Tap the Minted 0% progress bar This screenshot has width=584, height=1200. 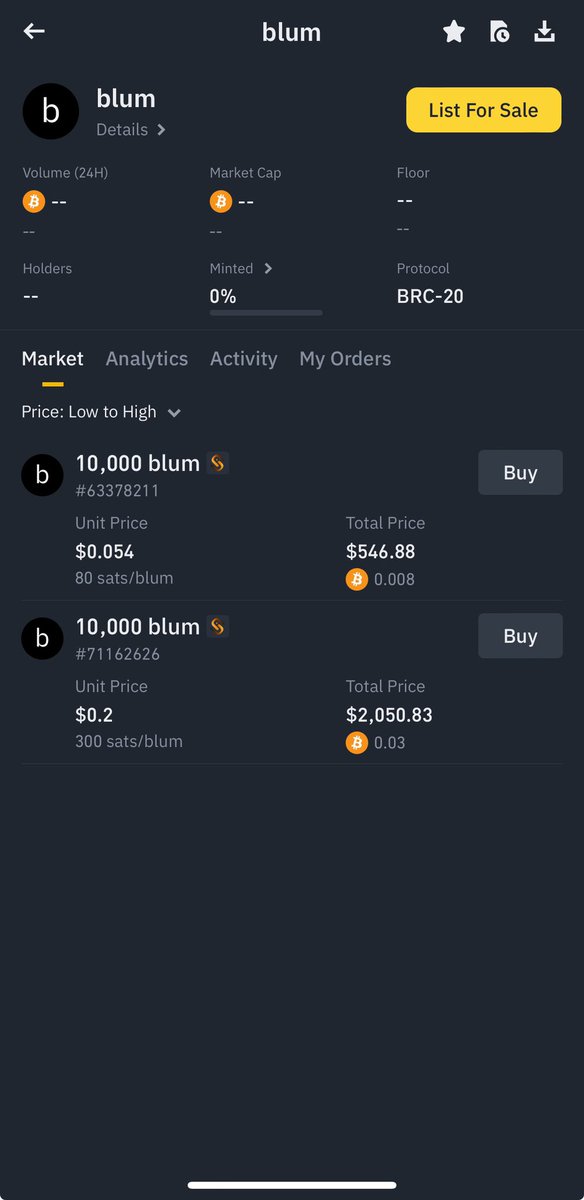coord(266,313)
